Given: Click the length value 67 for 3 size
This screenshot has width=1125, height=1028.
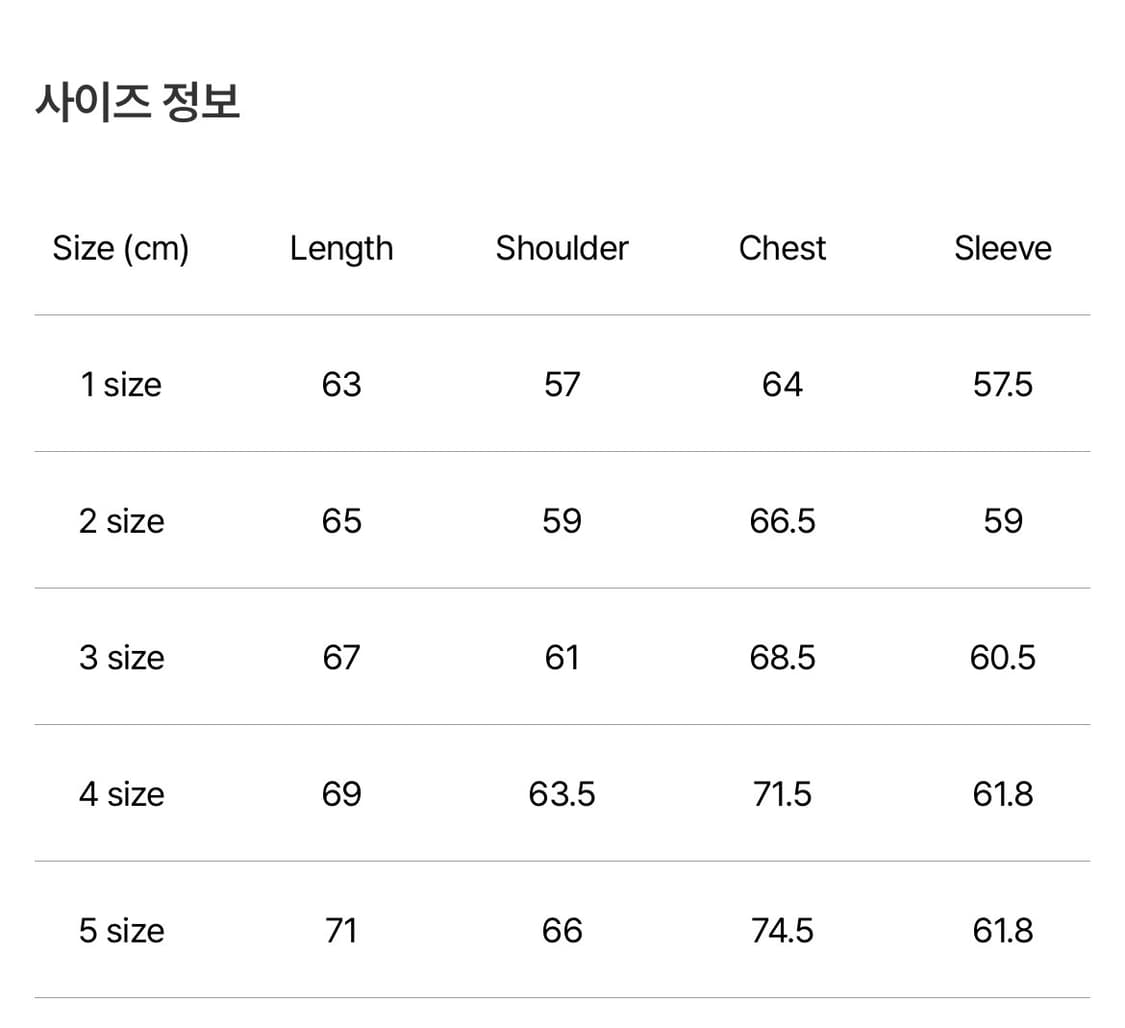Looking at the screenshot, I should tap(341, 658).
